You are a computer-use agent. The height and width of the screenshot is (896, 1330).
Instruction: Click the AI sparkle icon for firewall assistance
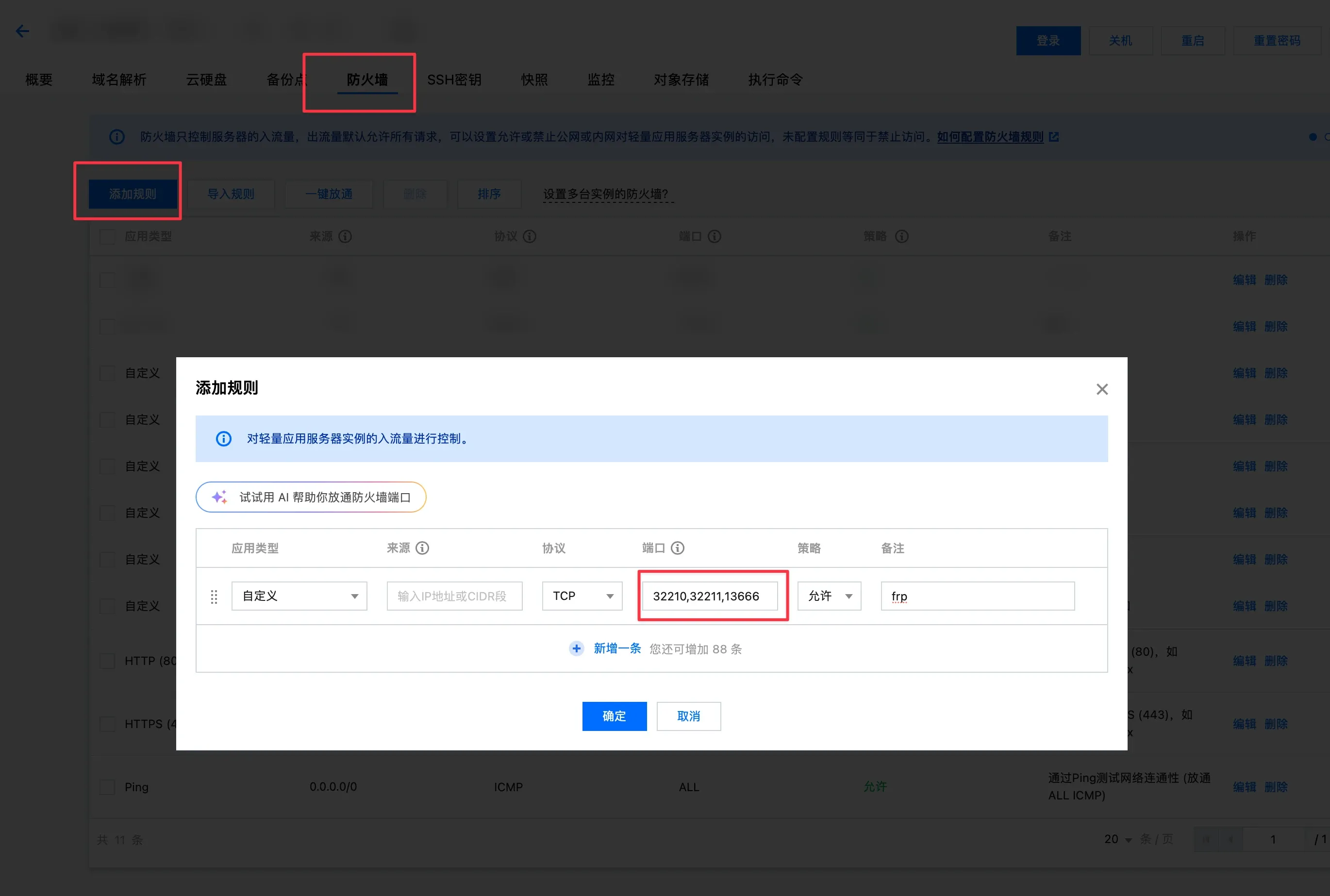click(x=219, y=497)
